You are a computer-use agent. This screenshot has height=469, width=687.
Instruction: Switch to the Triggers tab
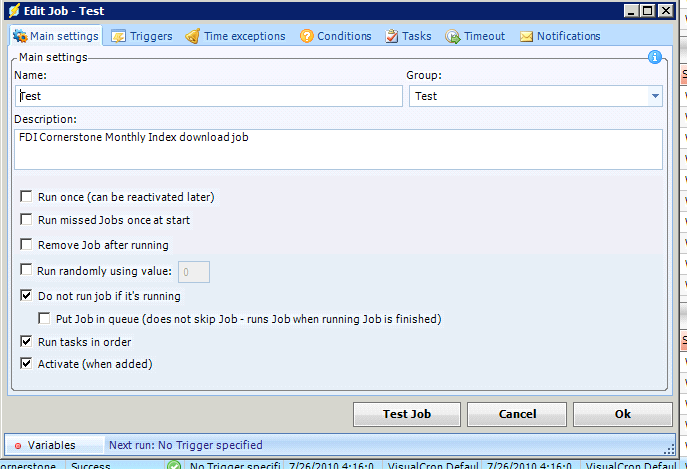142,36
